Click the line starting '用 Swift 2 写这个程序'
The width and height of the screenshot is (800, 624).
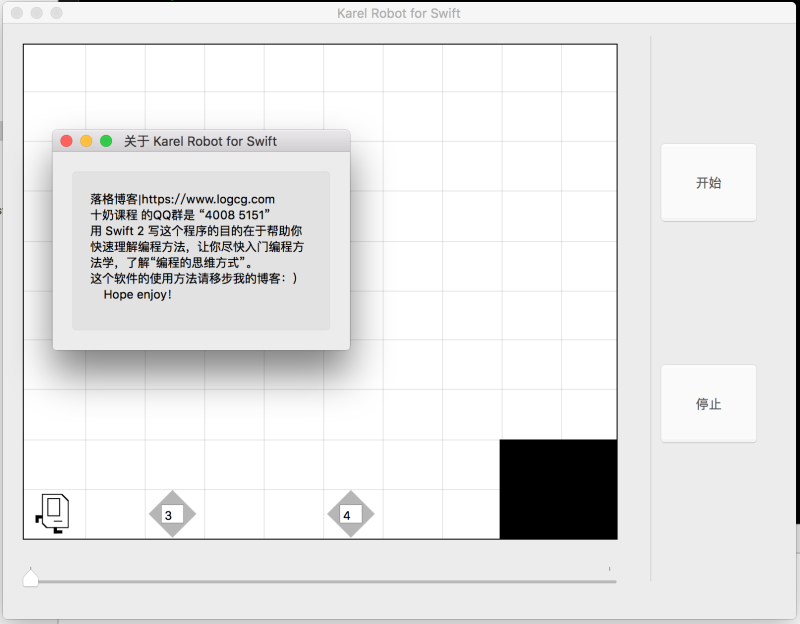tap(196, 231)
